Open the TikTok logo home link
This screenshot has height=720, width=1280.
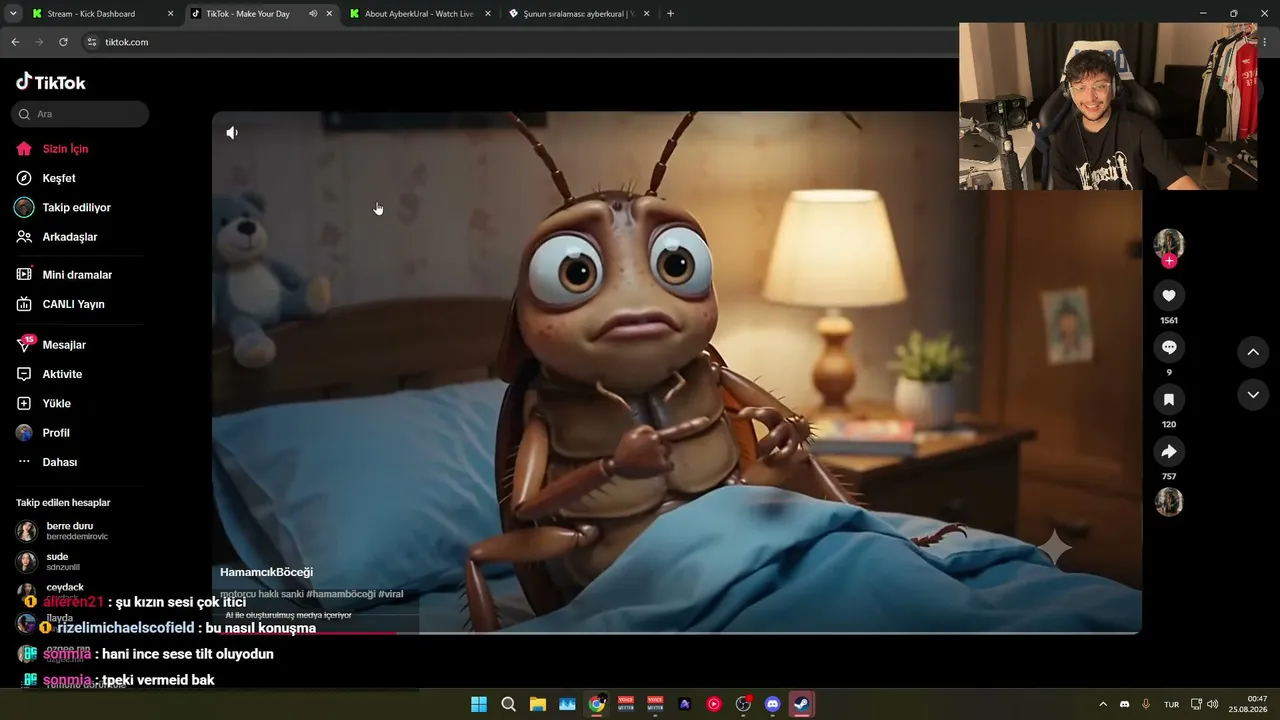(51, 82)
